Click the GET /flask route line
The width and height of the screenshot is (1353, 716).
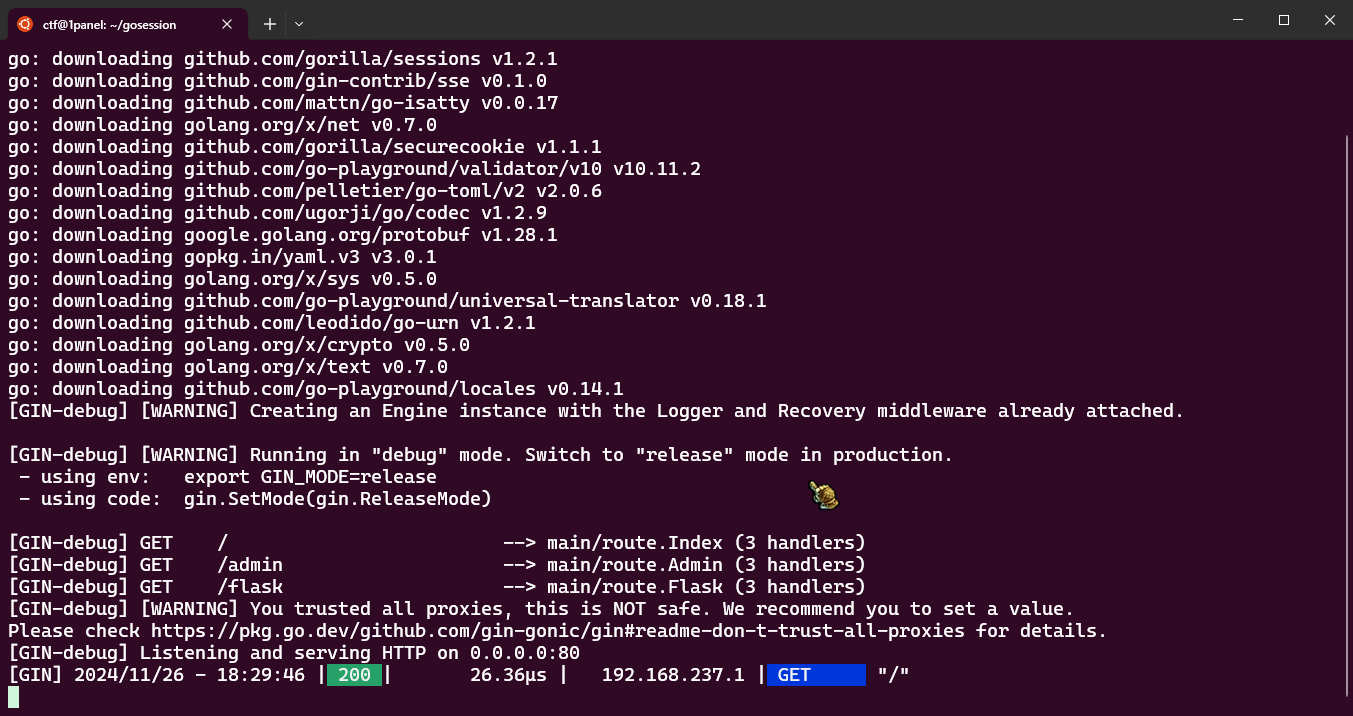[437, 587]
